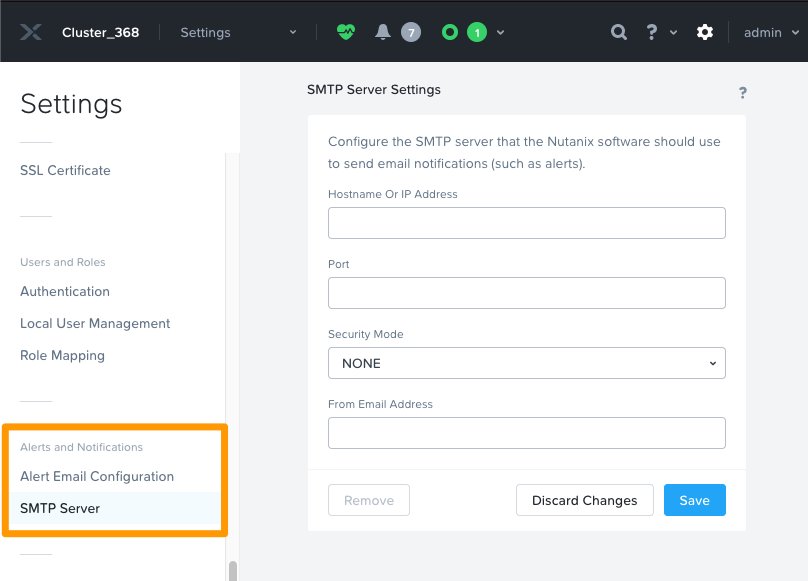Click Discard Changes
Image resolution: width=808 pixels, height=581 pixels.
tap(584, 499)
